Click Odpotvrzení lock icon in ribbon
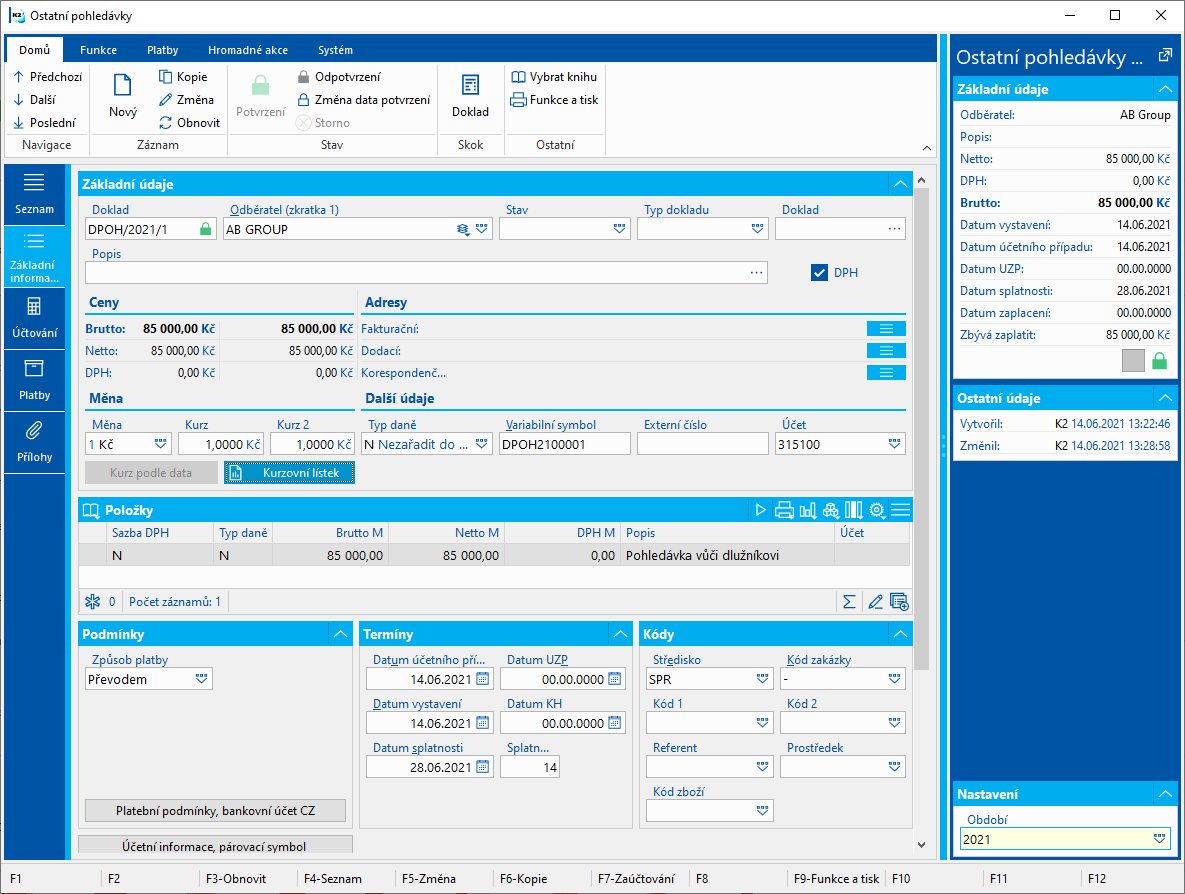This screenshot has height=894, width=1185. [304, 77]
